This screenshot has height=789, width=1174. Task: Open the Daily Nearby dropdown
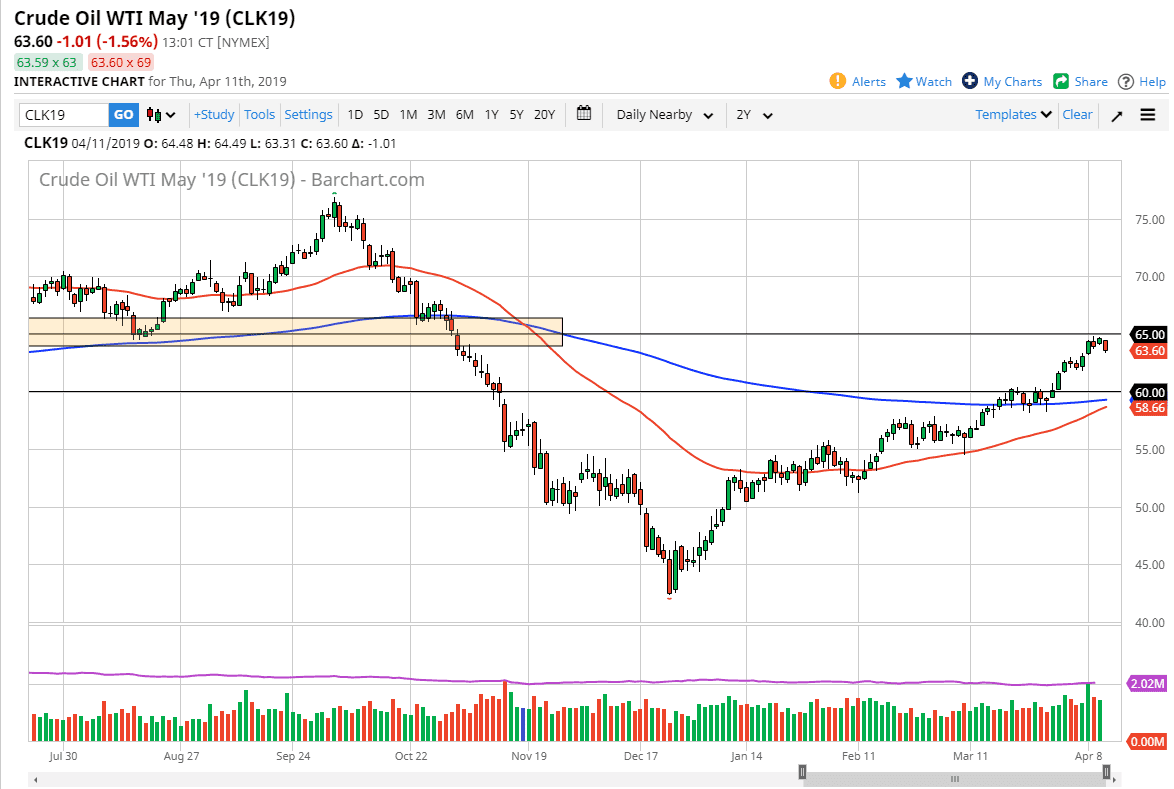(662, 115)
